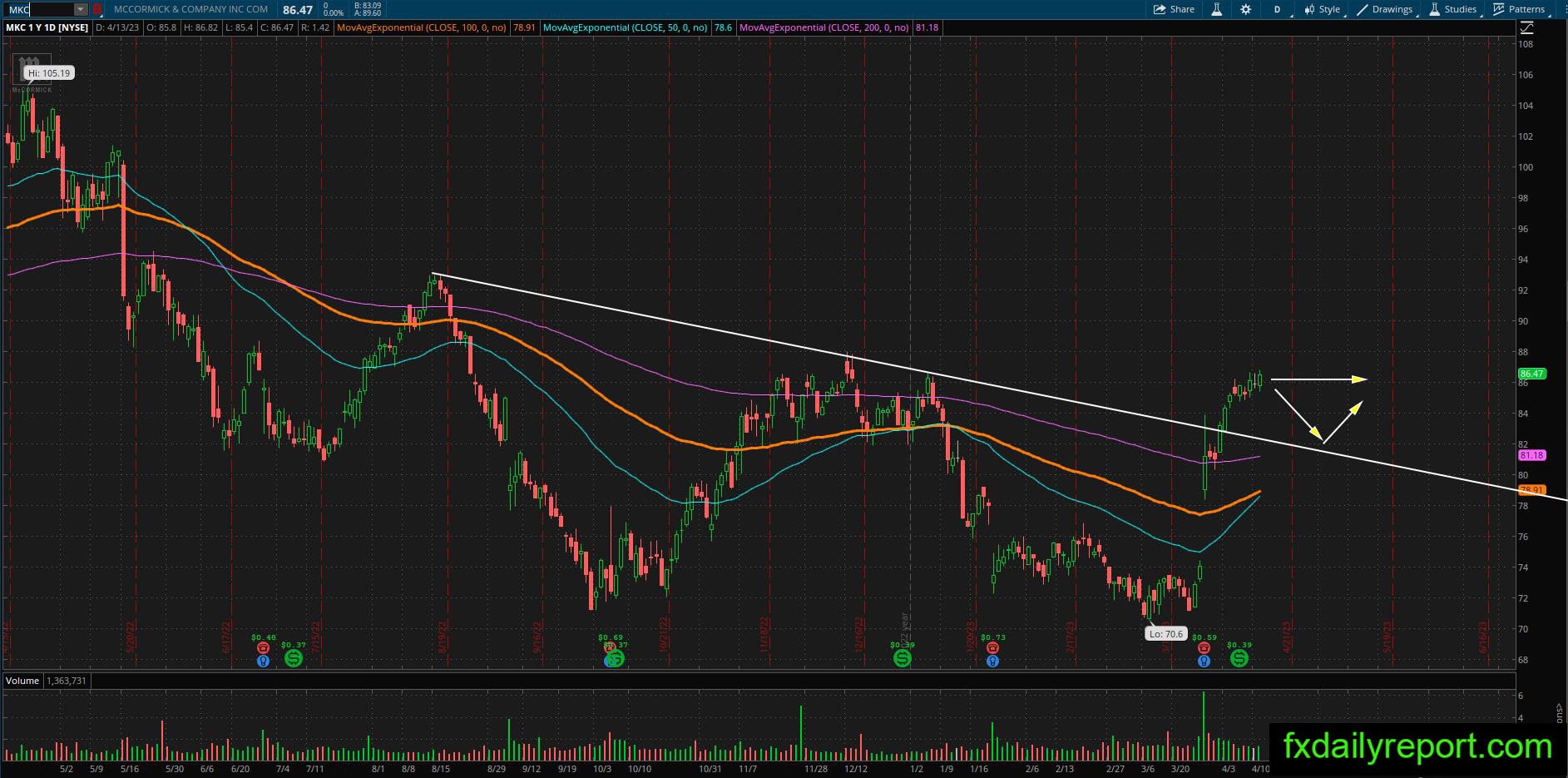This screenshot has width=1568, height=778.
Task: Click the Volume study label
Action: coord(22,681)
